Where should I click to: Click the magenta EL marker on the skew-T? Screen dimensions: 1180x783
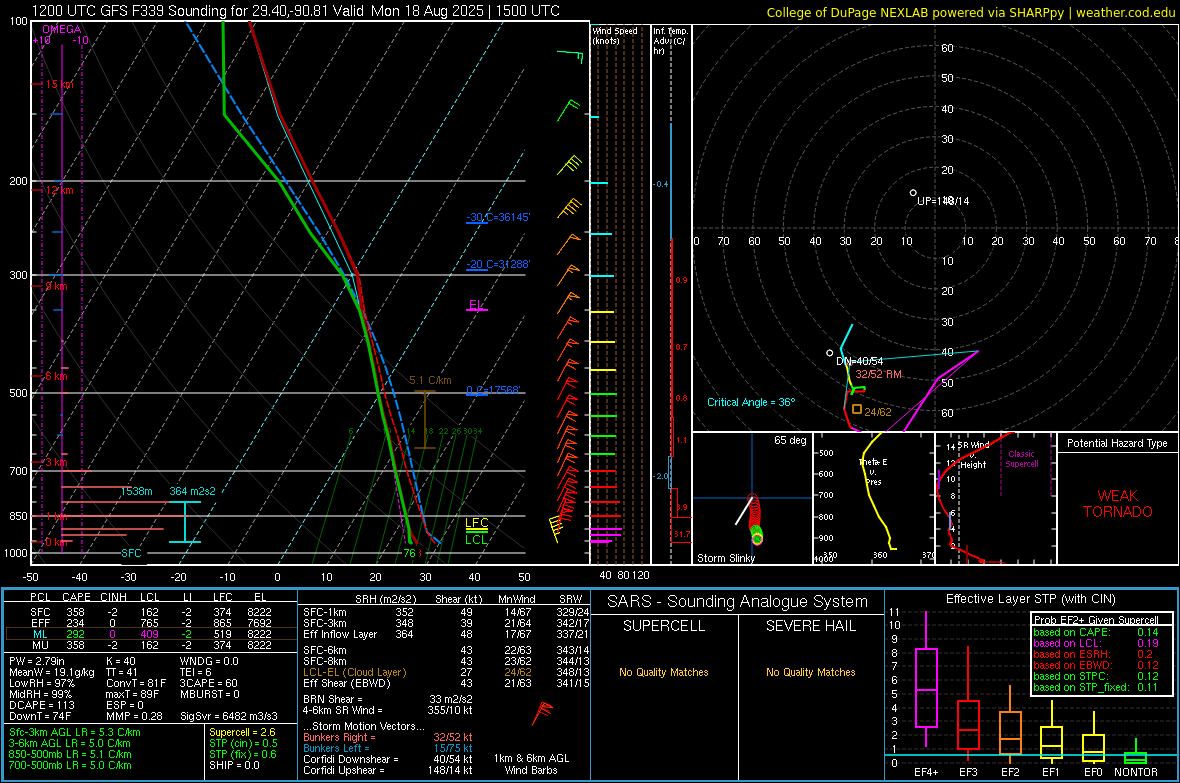tap(476, 305)
